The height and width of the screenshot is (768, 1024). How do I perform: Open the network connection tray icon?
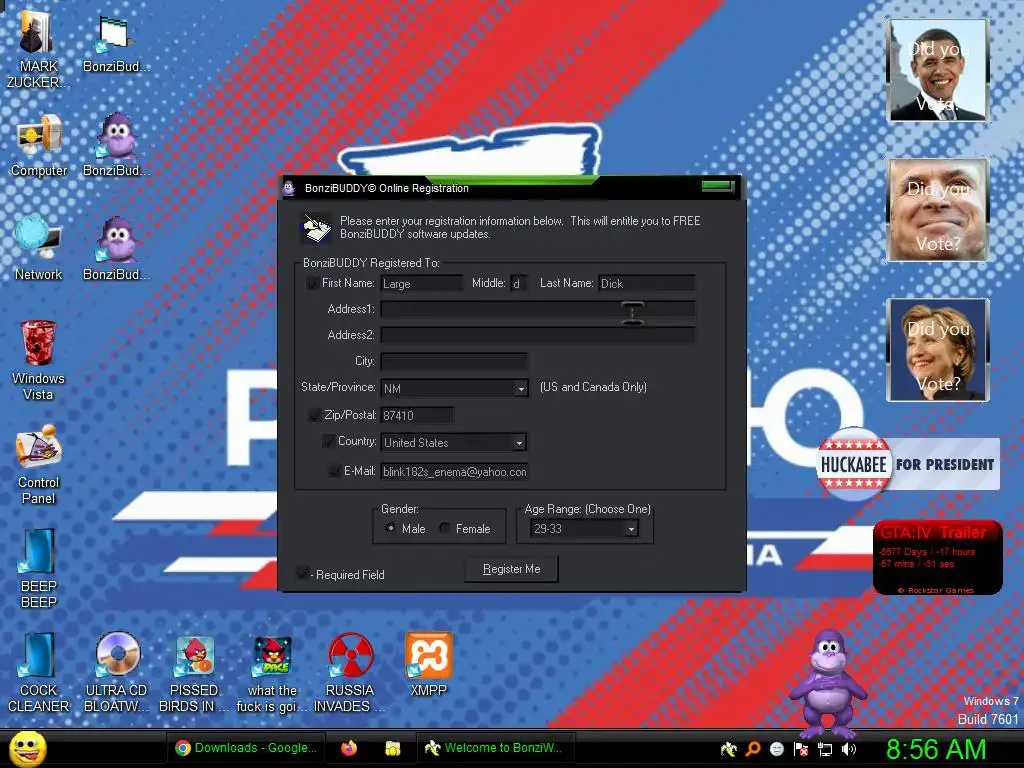coord(825,749)
